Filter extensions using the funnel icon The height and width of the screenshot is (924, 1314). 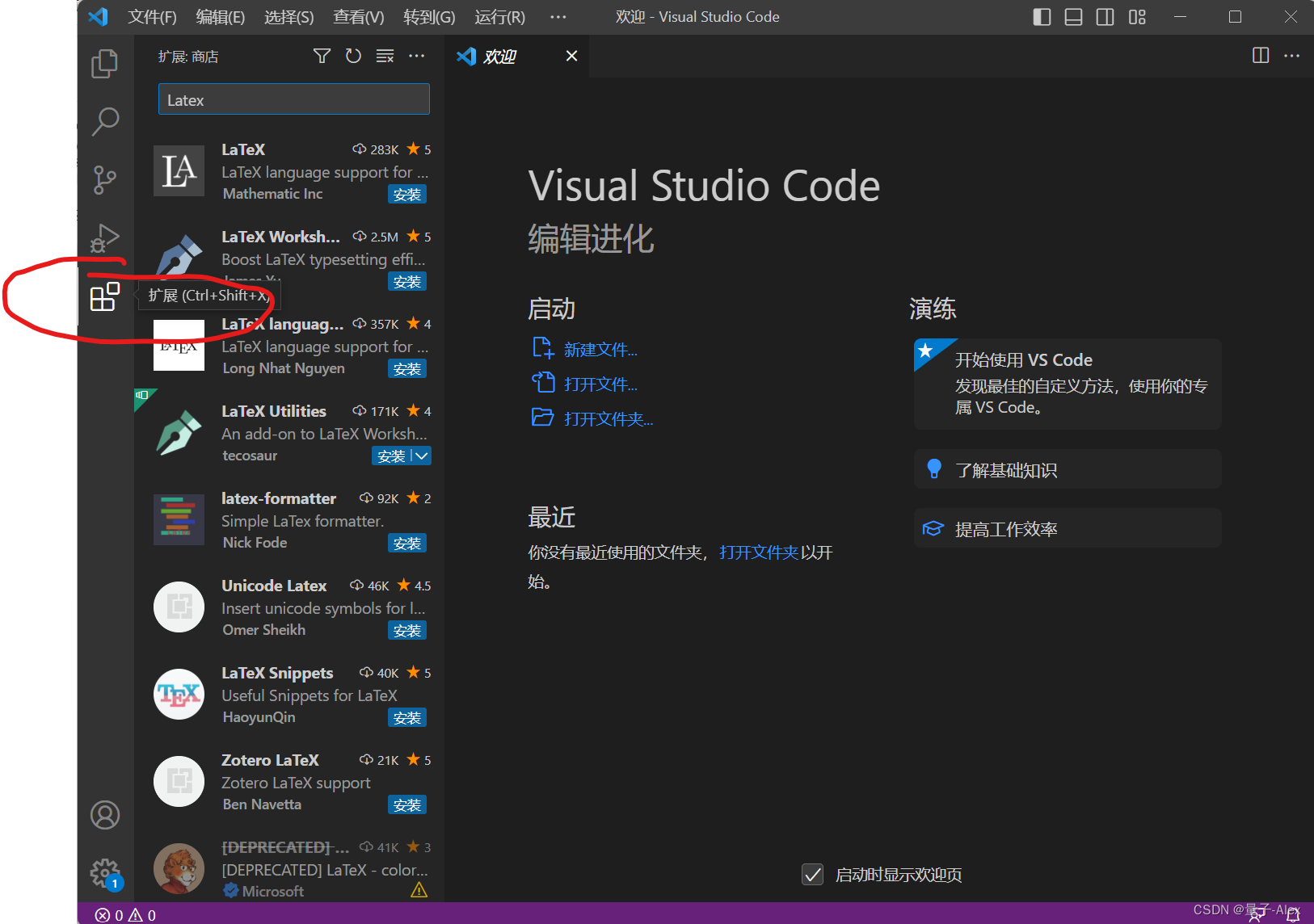(x=322, y=56)
